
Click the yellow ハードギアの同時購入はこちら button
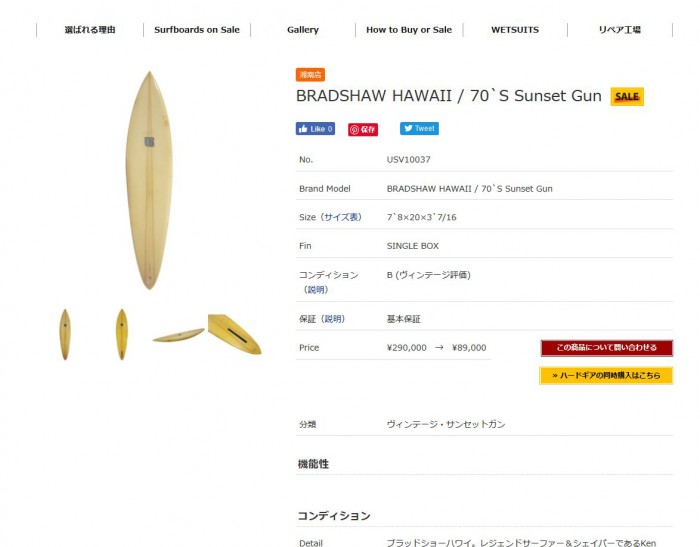click(606, 376)
